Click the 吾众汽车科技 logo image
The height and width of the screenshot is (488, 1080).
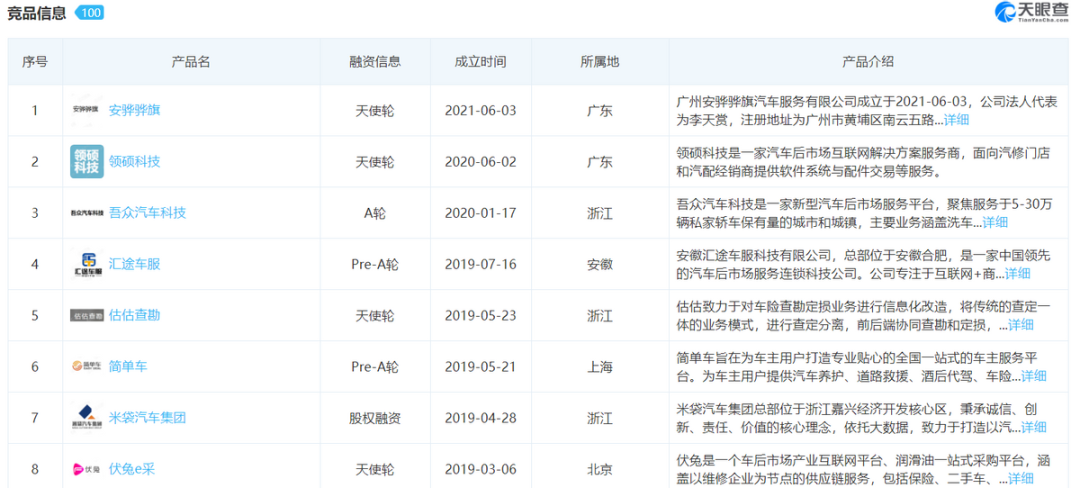click(87, 213)
